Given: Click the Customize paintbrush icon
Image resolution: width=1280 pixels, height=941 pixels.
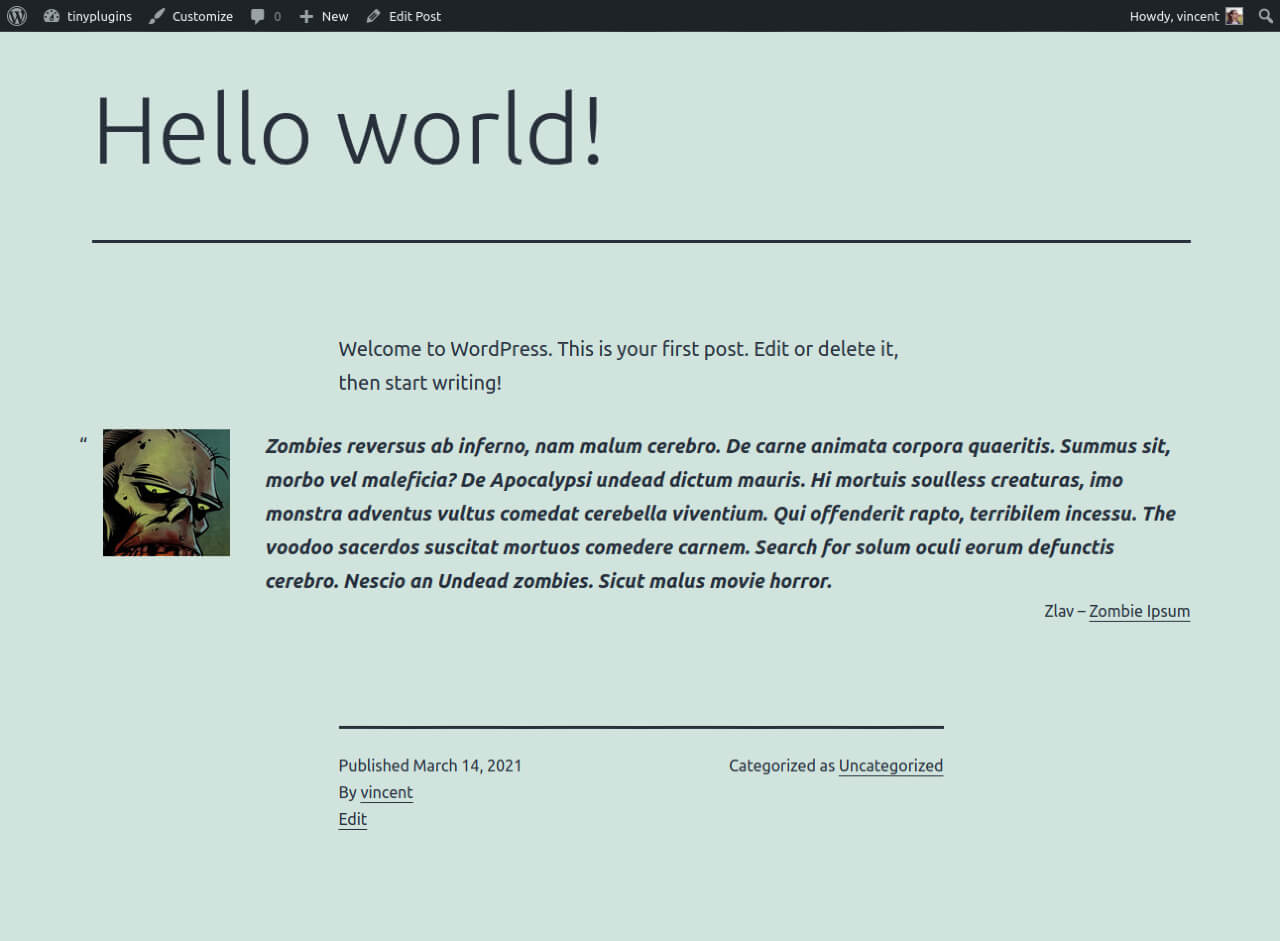Looking at the screenshot, I should pos(157,16).
